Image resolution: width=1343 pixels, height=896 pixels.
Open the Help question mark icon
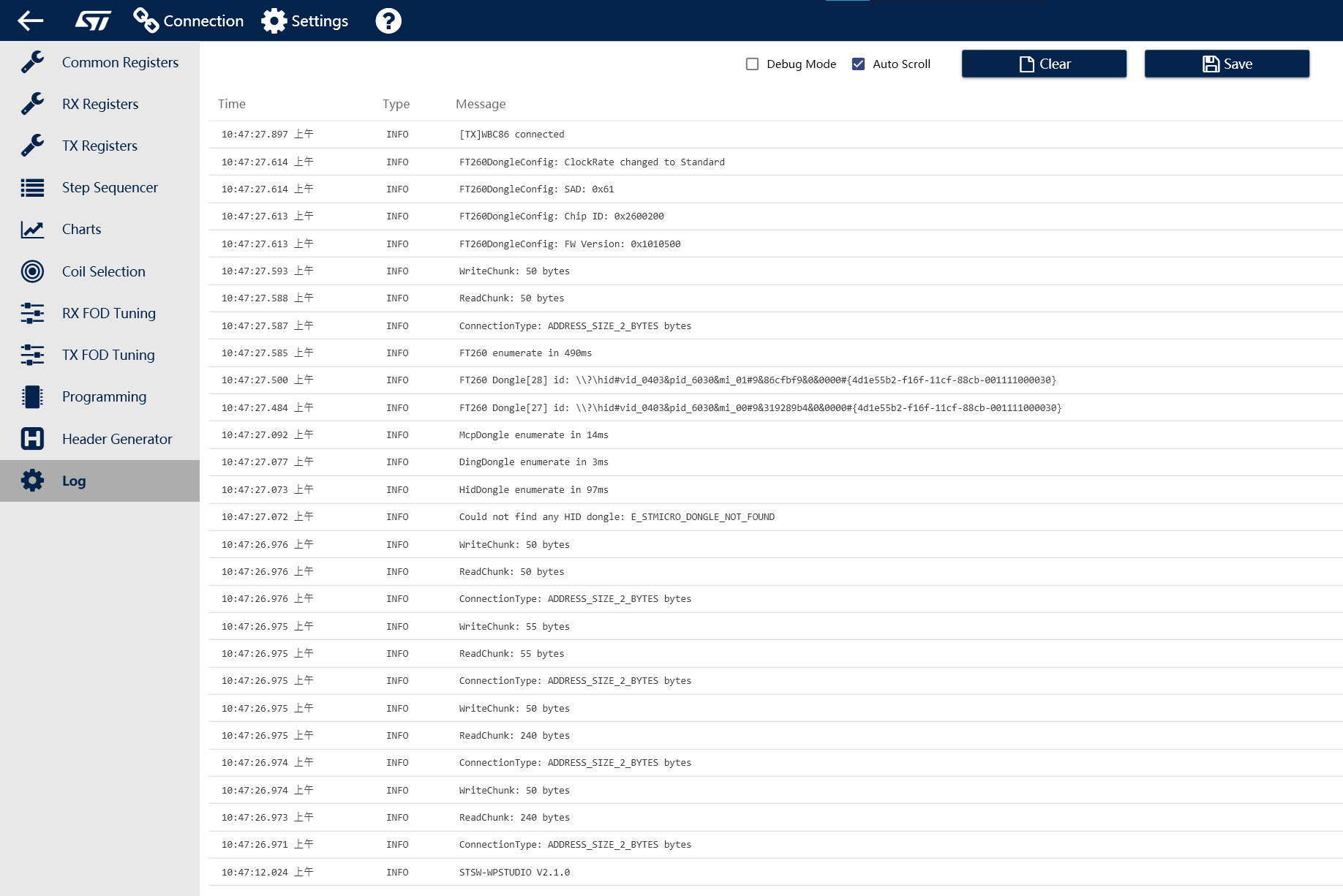(388, 20)
